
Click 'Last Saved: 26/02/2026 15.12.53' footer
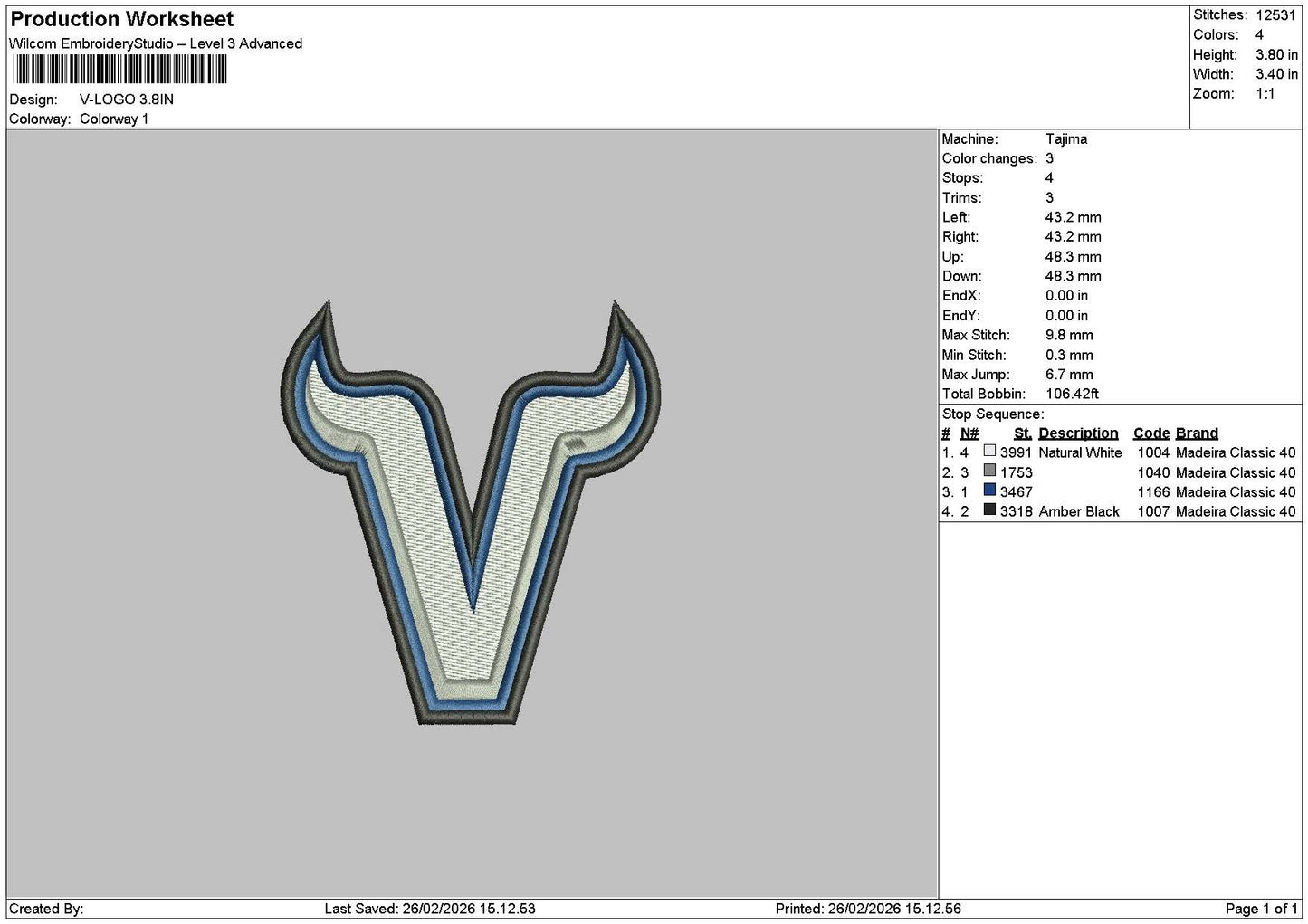[x=430, y=910]
